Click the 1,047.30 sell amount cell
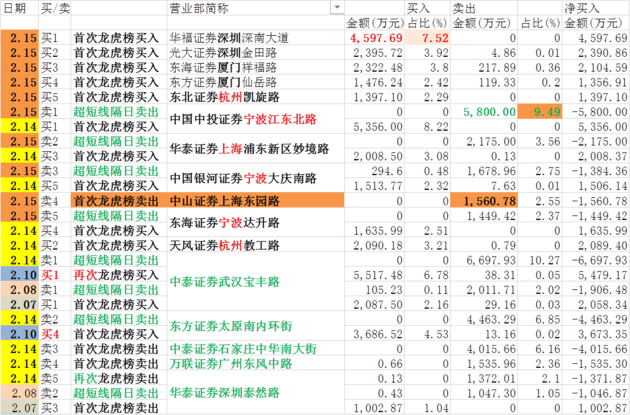This screenshot has width=630, height=415. [x=484, y=393]
